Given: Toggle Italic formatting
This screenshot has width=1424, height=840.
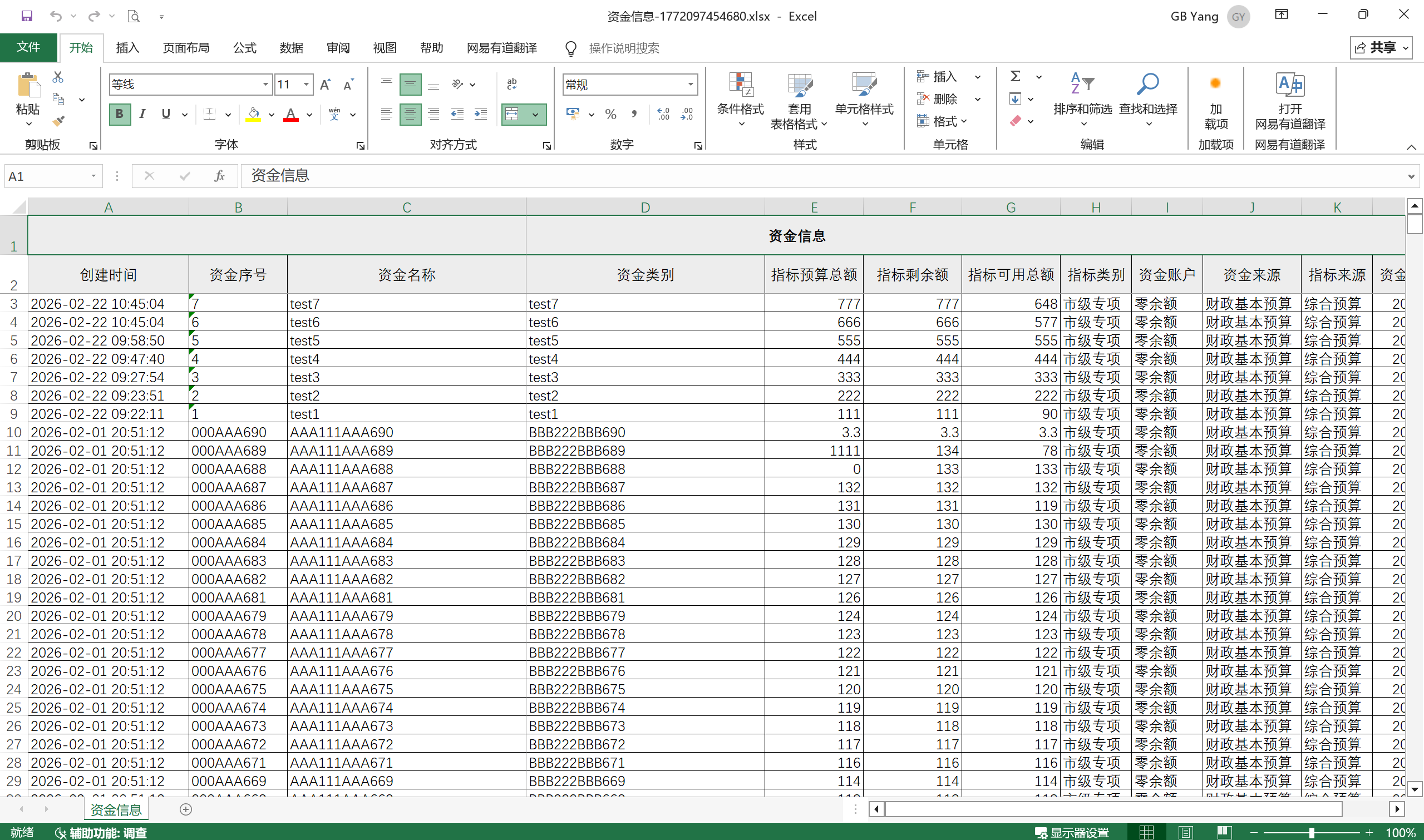Looking at the screenshot, I should click(142, 115).
